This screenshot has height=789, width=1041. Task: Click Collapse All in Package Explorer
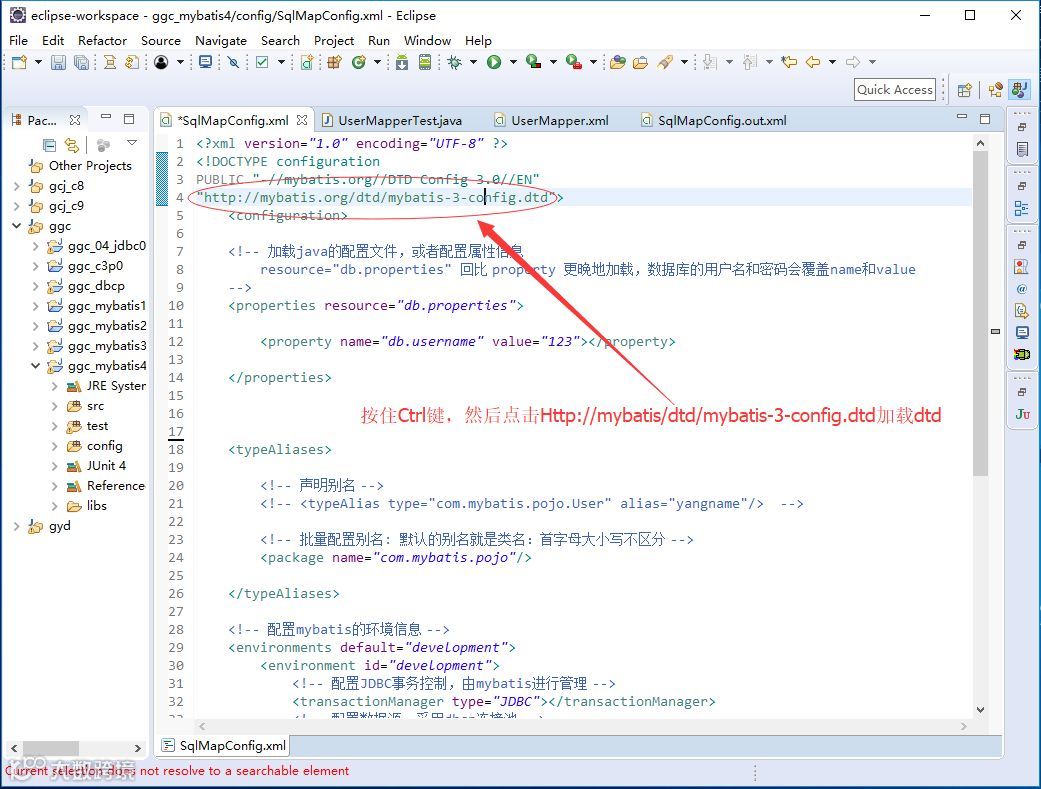coord(49,145)
